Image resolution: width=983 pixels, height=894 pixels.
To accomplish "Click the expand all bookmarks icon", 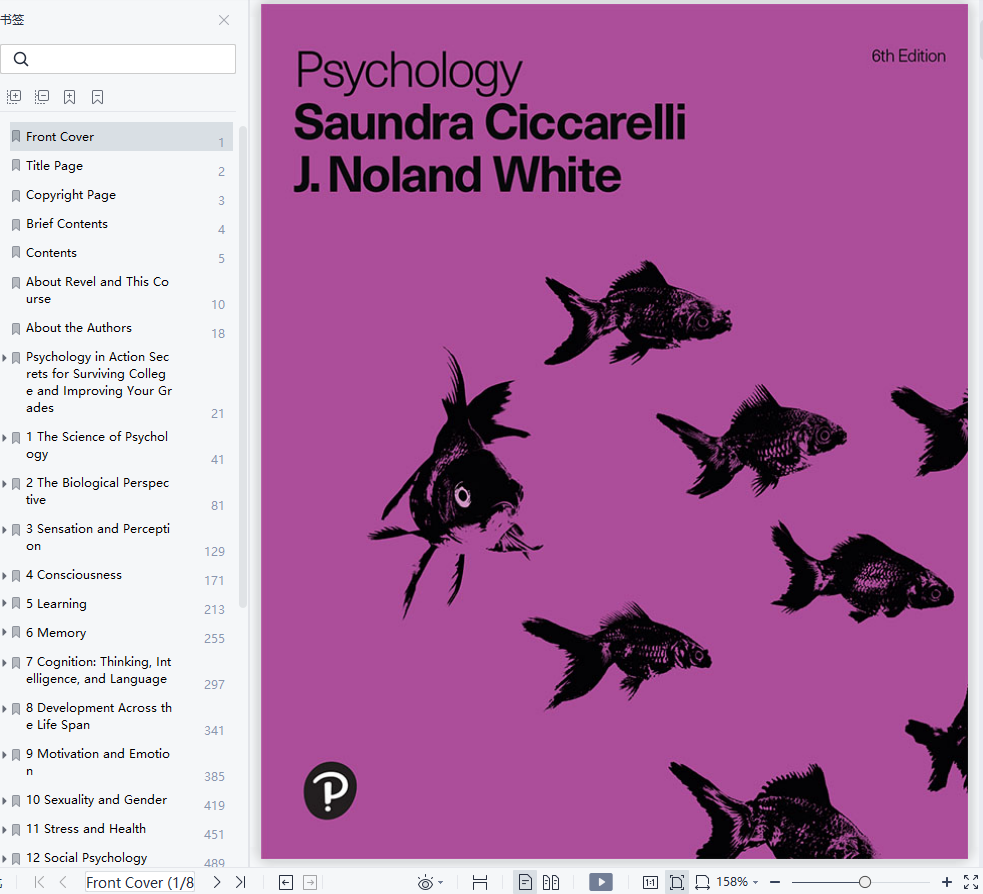I will point(14,97).
